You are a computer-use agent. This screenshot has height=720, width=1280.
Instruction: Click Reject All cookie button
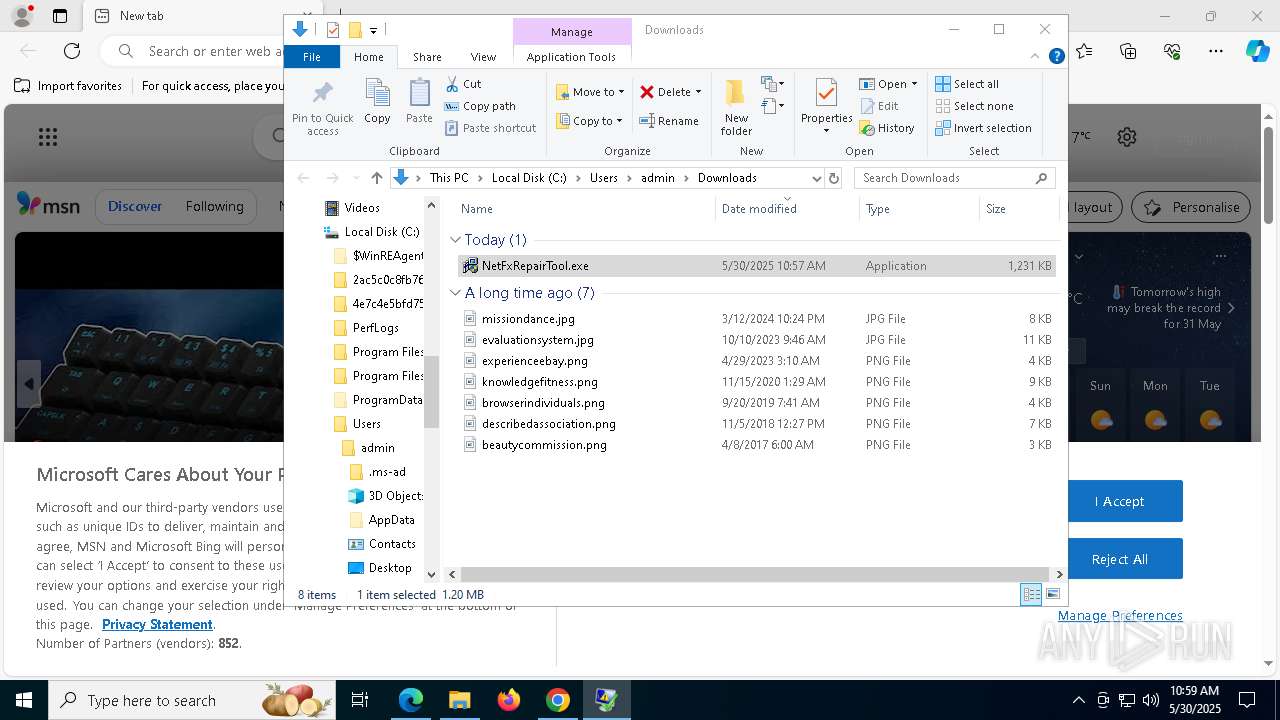coord(1119,559)
